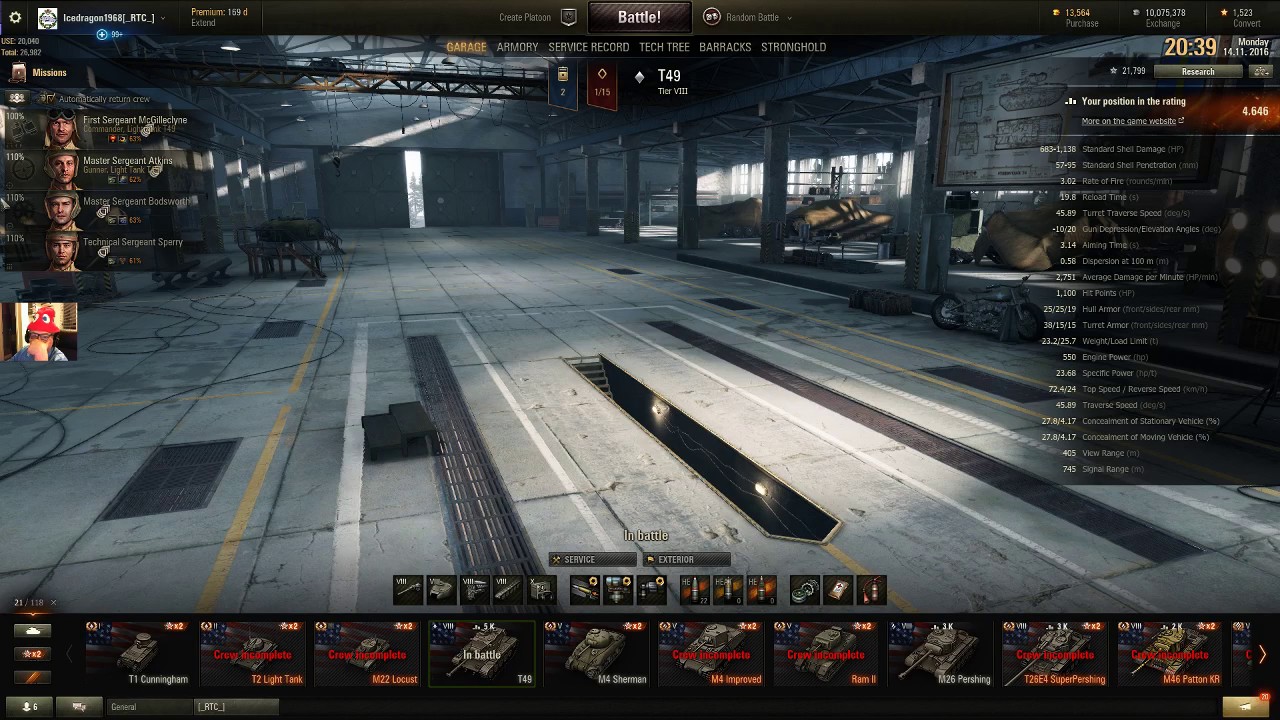The image size is (1280, 720).
Task: Open 'More on the game website' link
Action: pos(1132,121)
